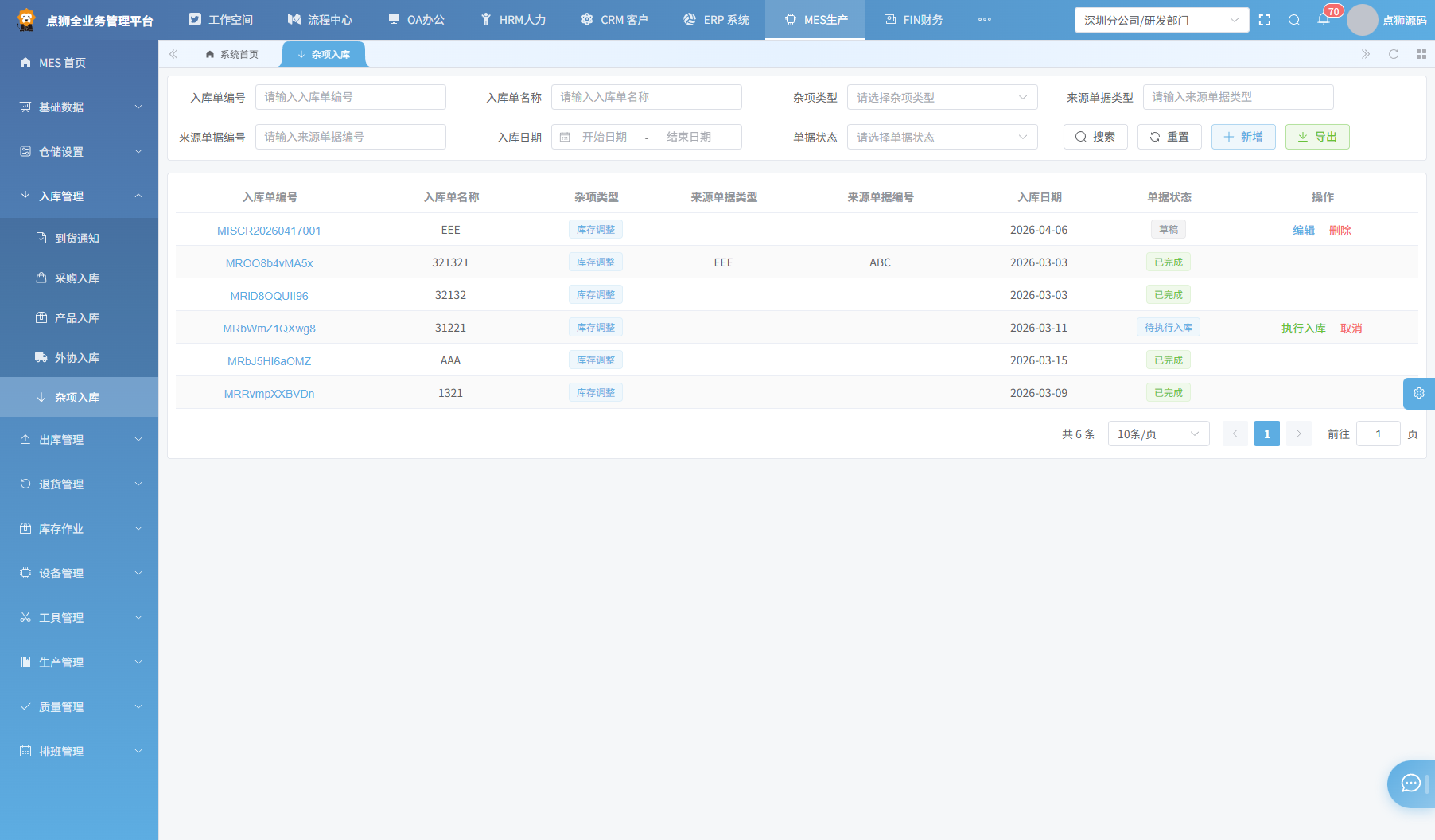Collapse the sidebar with double-arrow icon
The image size is (1435, 840).
173,54
